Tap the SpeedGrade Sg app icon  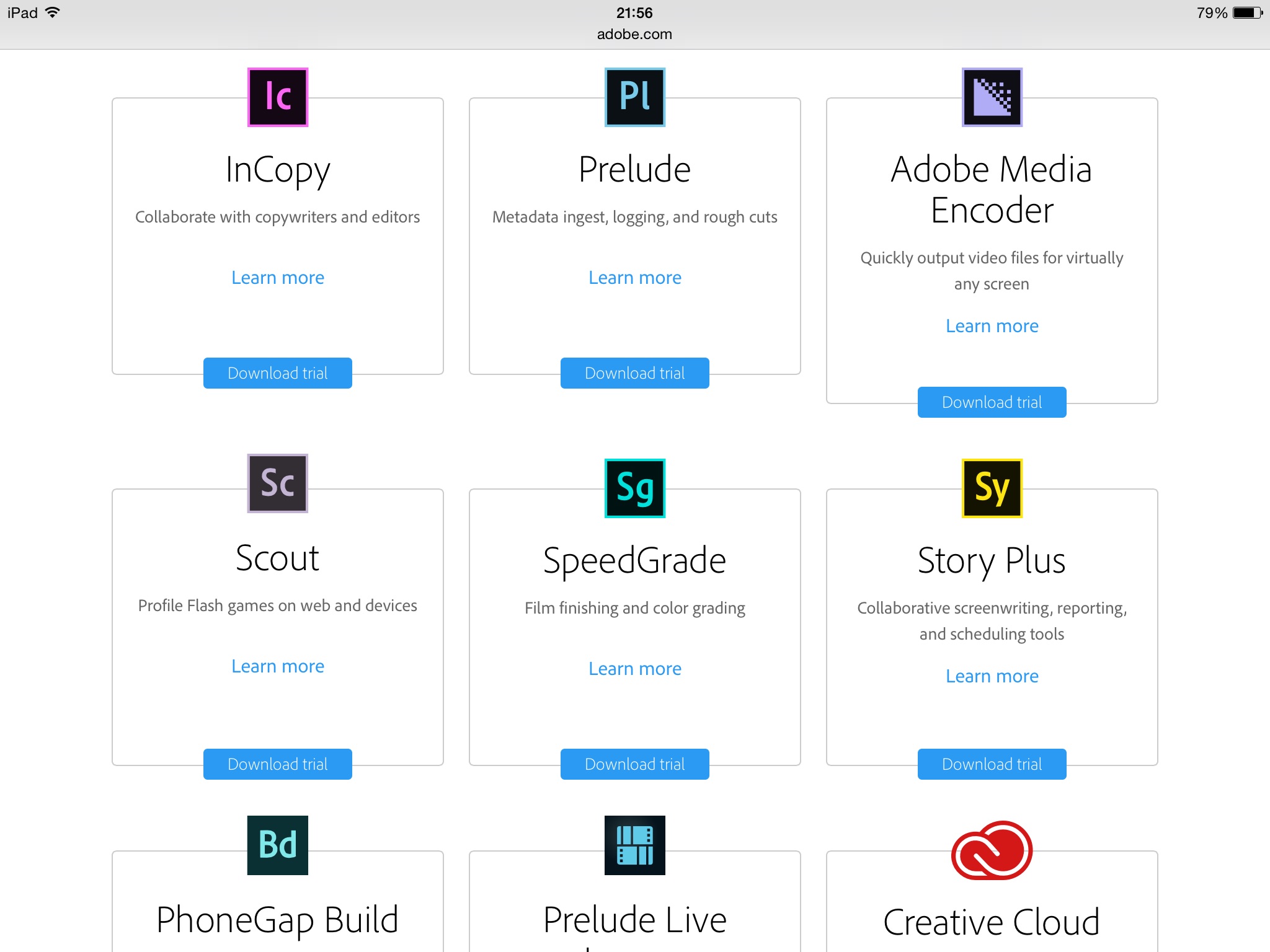(x=634, y=488)
